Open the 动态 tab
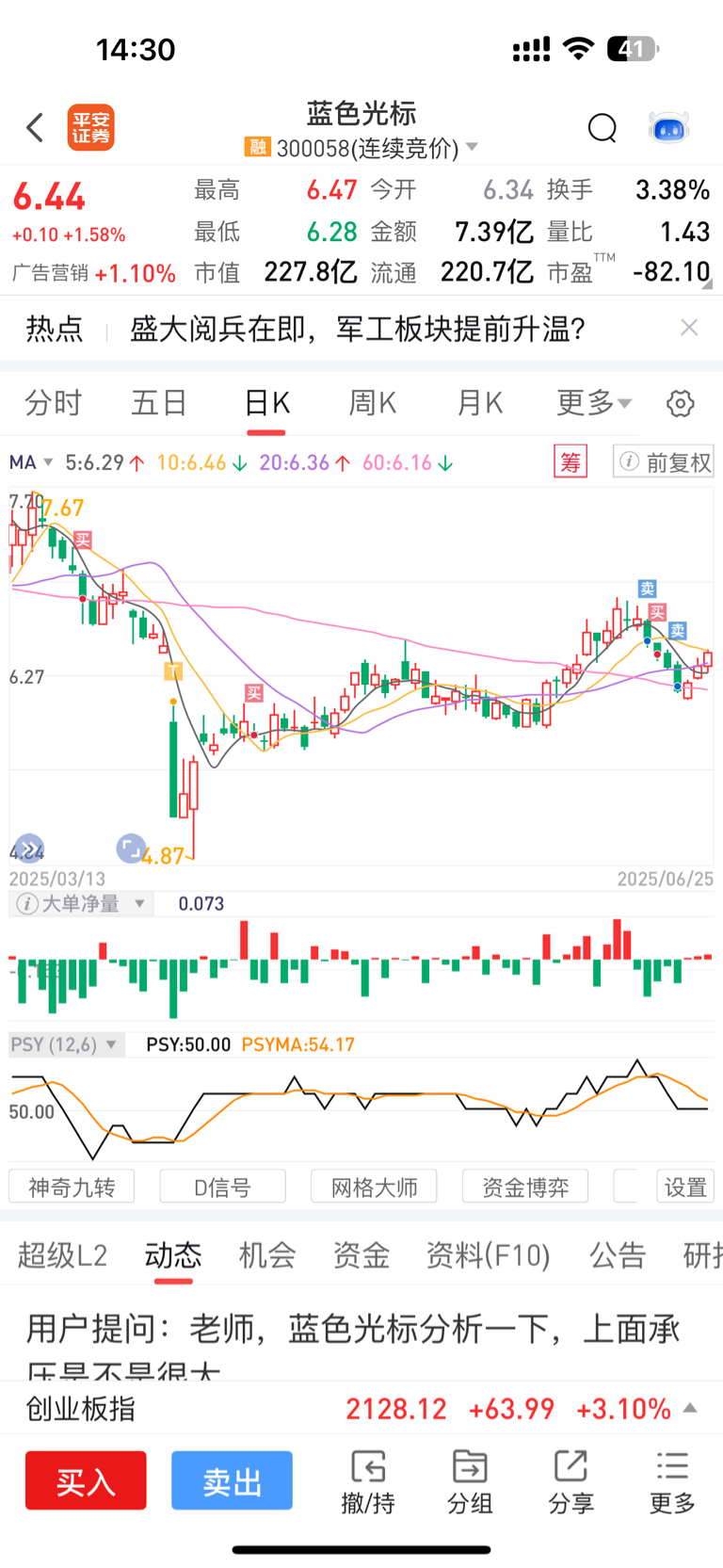Image resolution: width=723 pixels, height=1568 pixels. [173, 1255]
